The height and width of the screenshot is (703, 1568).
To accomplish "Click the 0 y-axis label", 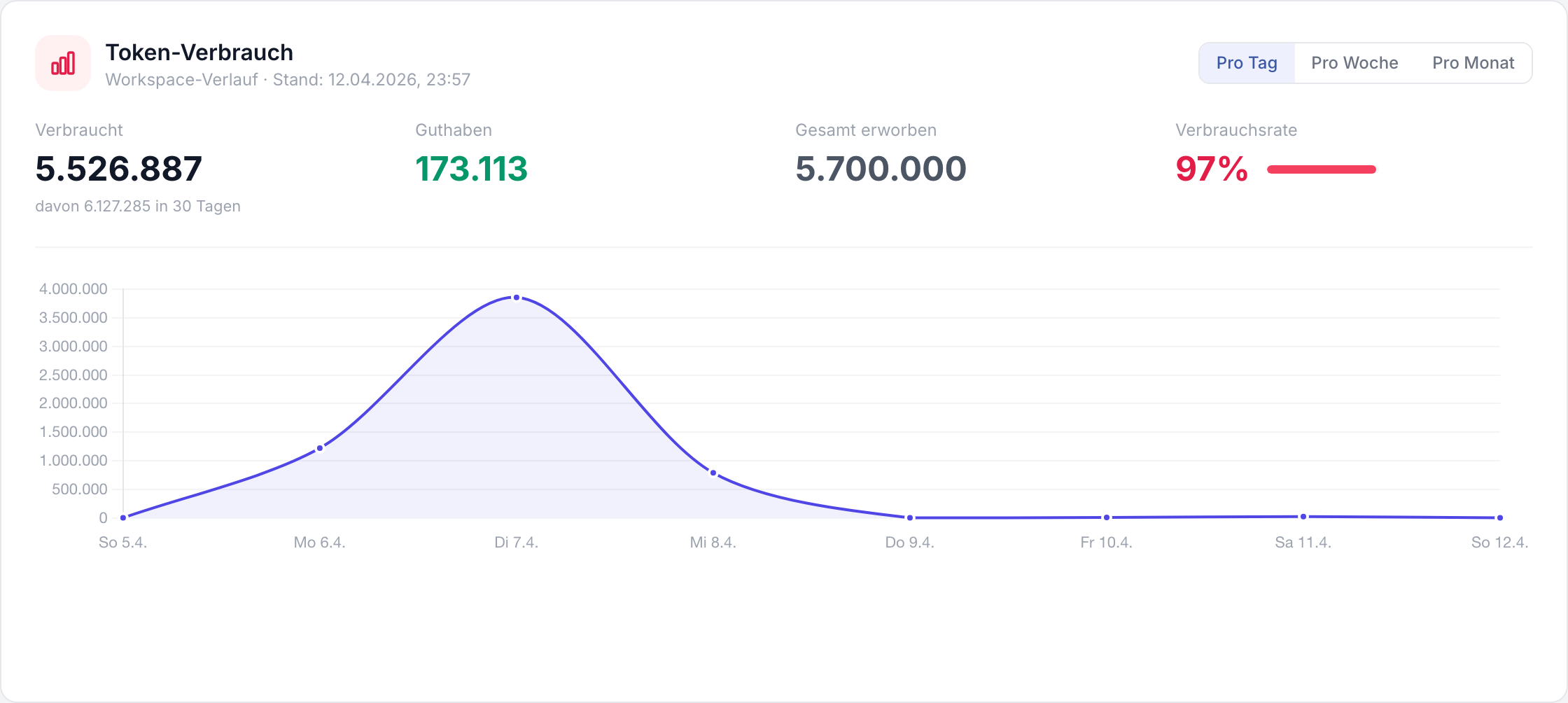I will [x=104, y=518].
